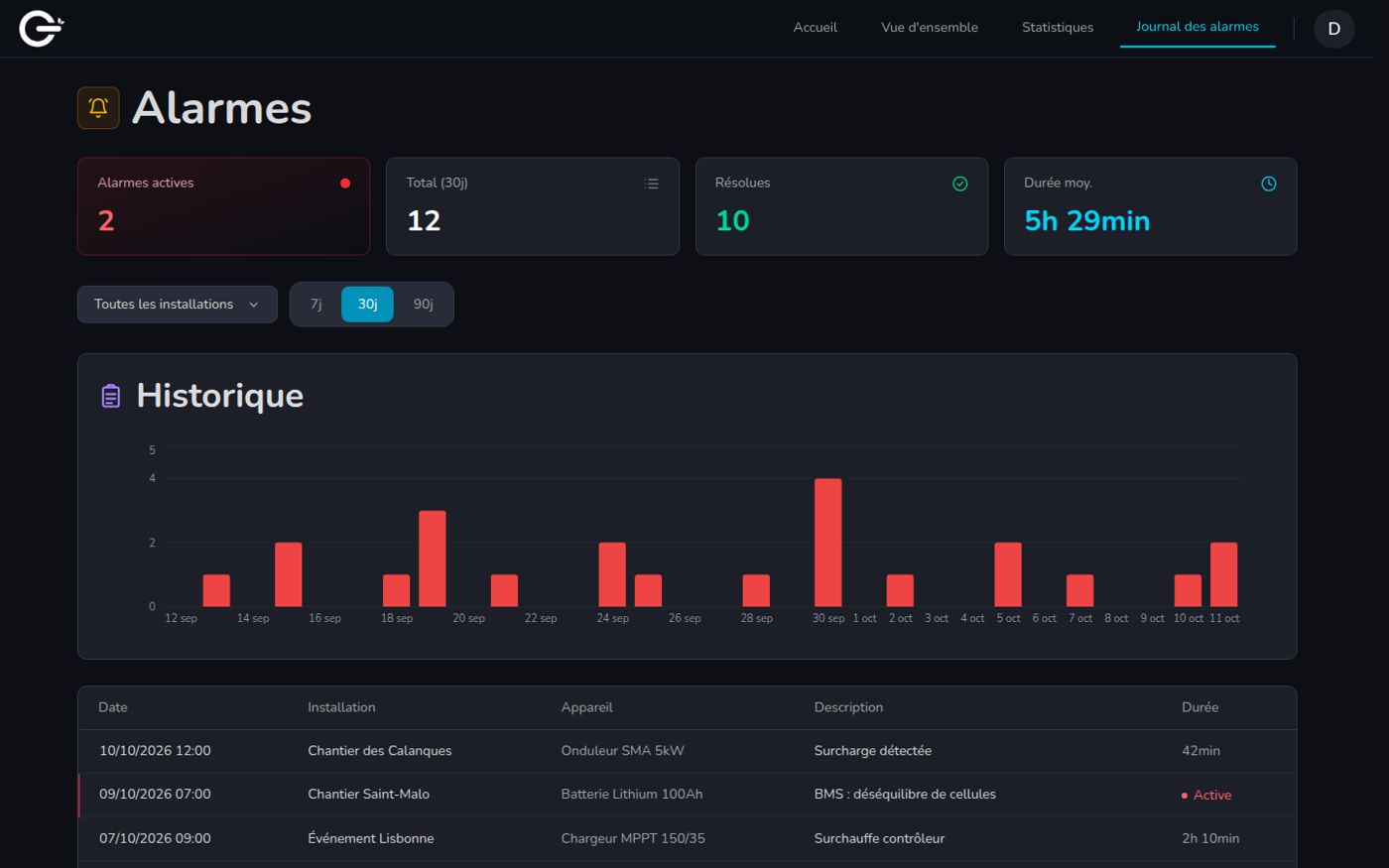
Task: Click the Durée column header
Action: click(x=1200, y=707)
